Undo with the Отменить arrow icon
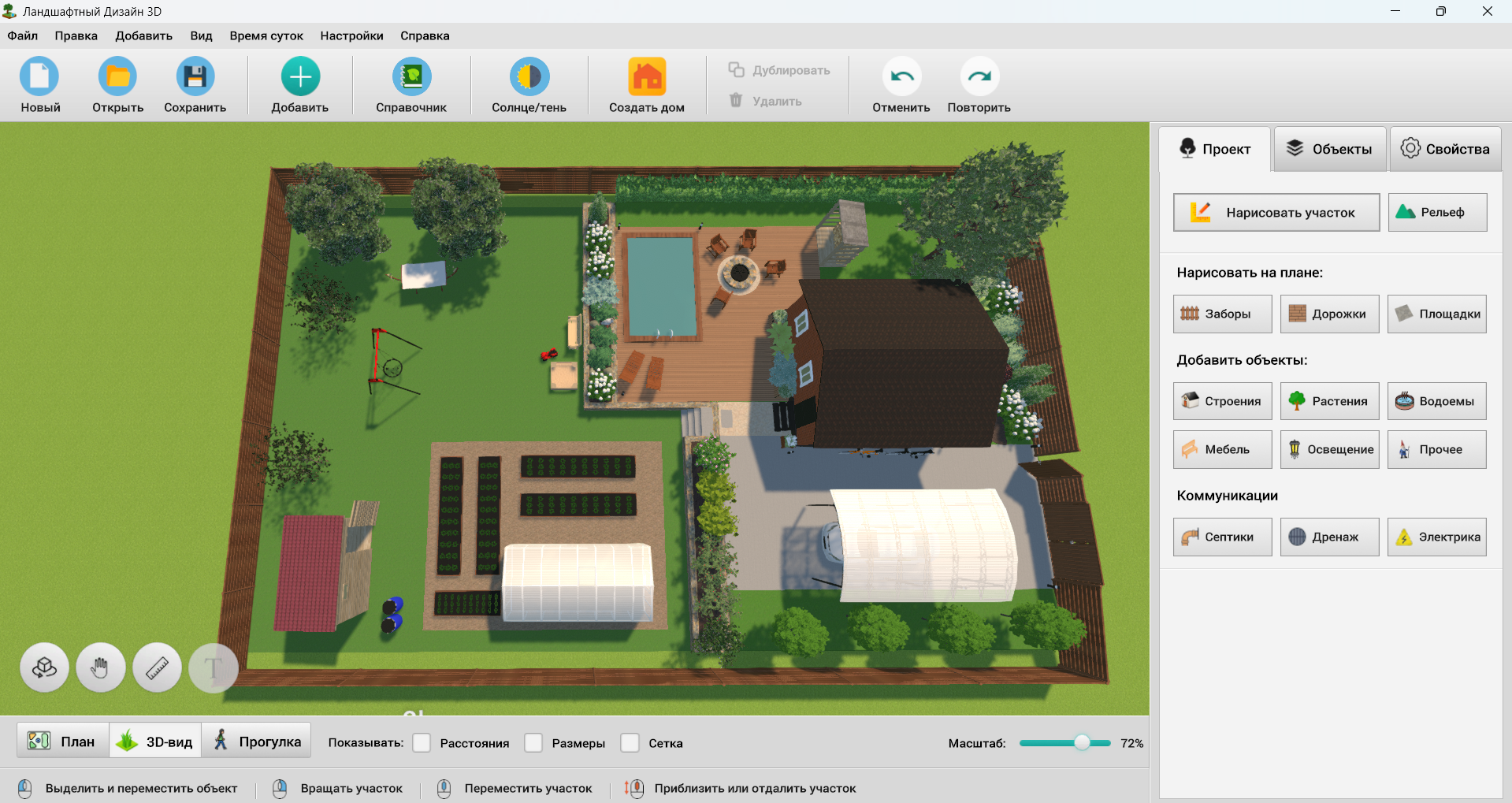 (x=901, y=77)
